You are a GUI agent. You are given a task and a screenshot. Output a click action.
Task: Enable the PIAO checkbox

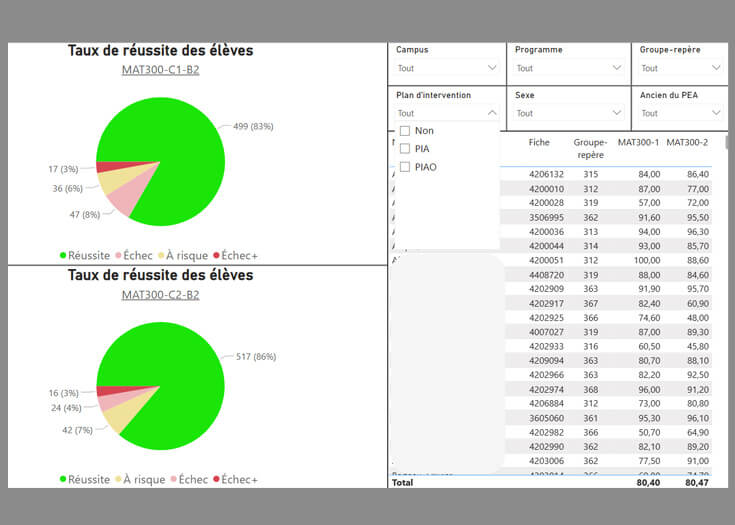(405, 167)
